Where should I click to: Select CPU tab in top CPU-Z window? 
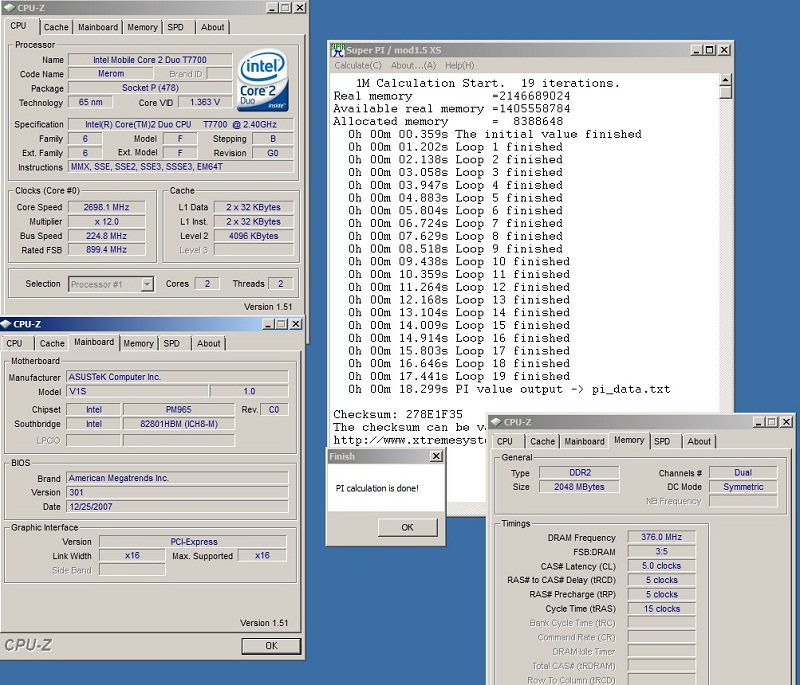(x=18, y=26)
